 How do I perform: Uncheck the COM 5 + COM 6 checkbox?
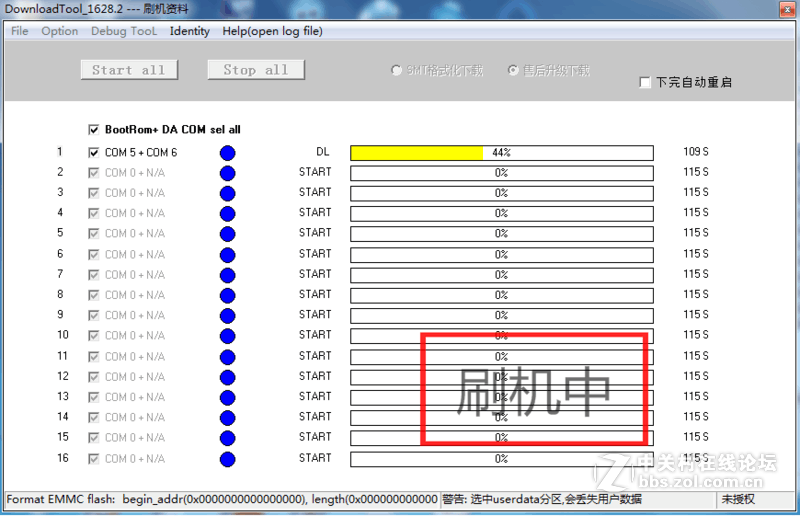pos(94,152)
